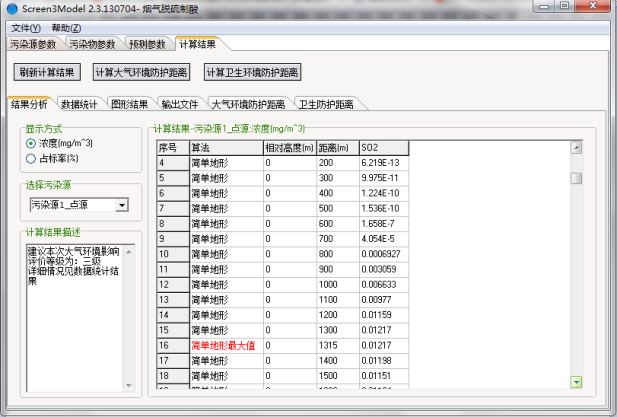Switch to the 污染源参数 tab
This screenshot has height=417, width=617.
point(33,44)
